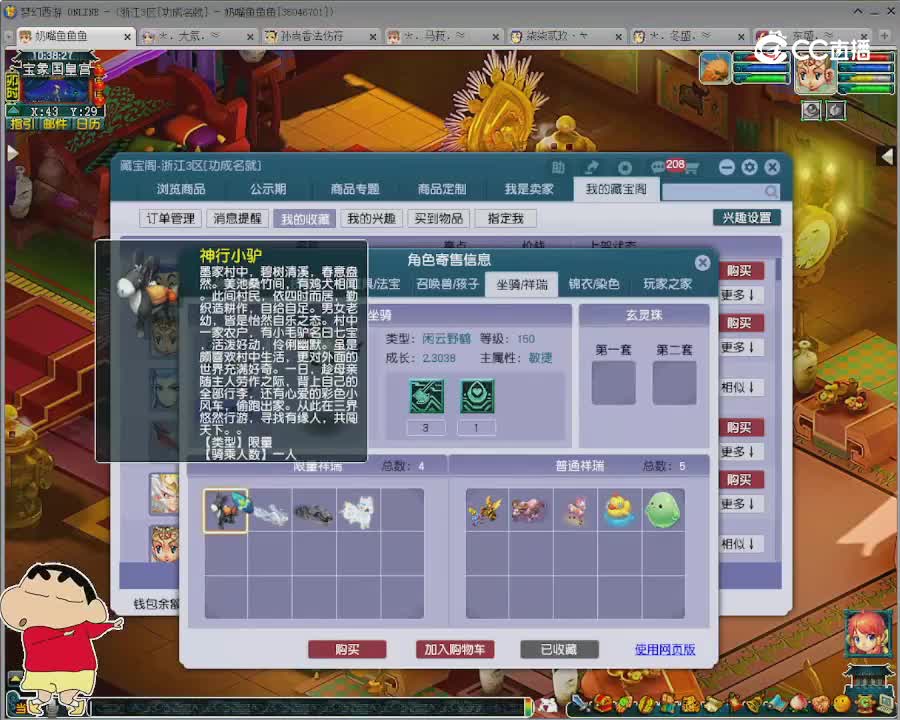900x720 pixels.
Task: Open the sword attack icon in bottom toolbar
Action: [579, 704]
